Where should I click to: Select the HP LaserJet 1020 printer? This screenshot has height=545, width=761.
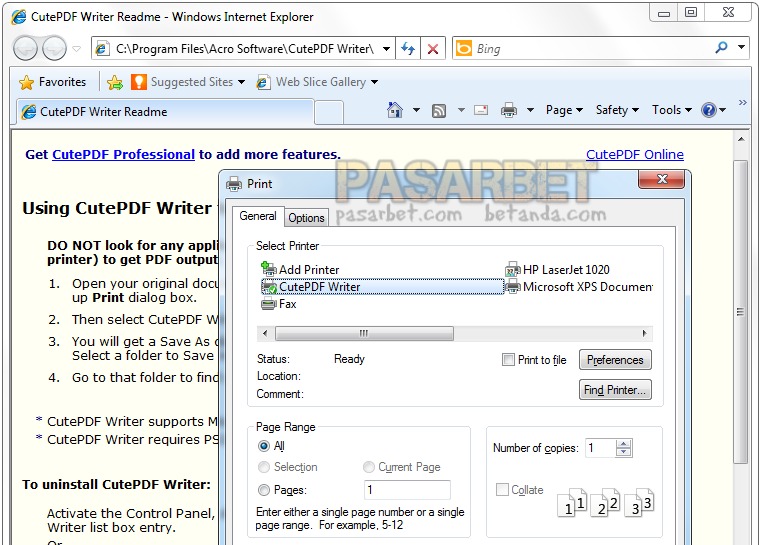point(557,269)
